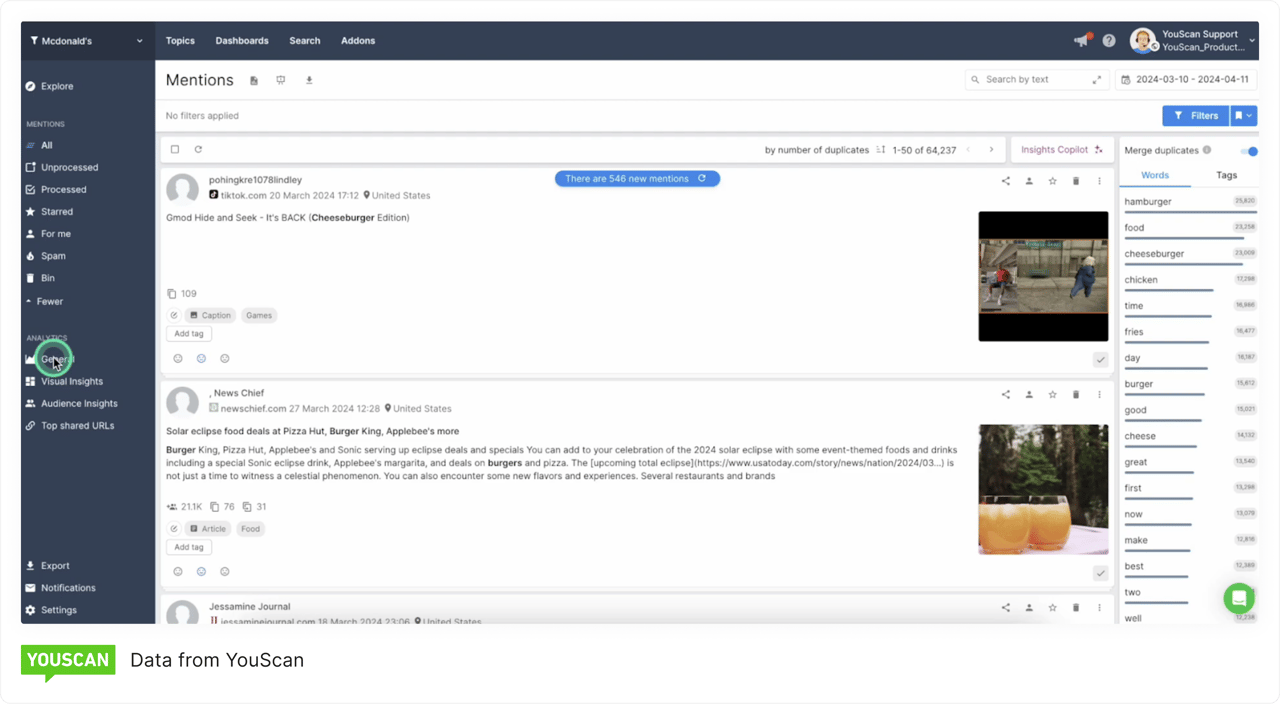
Task: Click the refresh icon beside select-all checkbox
Action: (198, 149)
